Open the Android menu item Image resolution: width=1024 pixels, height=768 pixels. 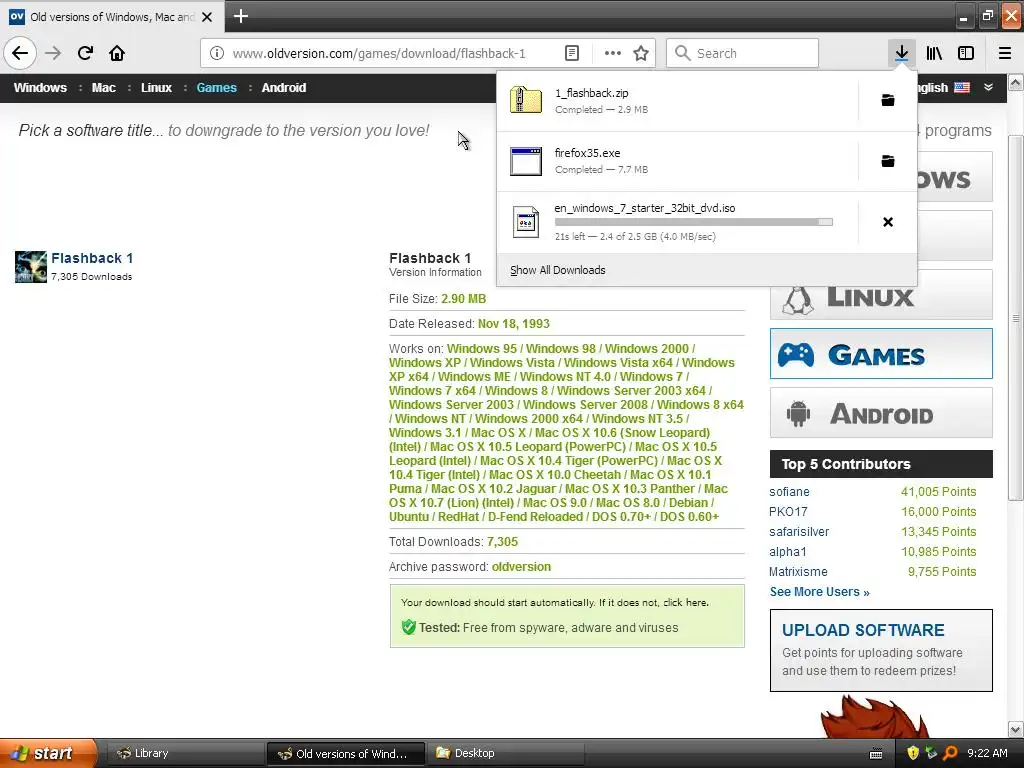tap(283, 88)
